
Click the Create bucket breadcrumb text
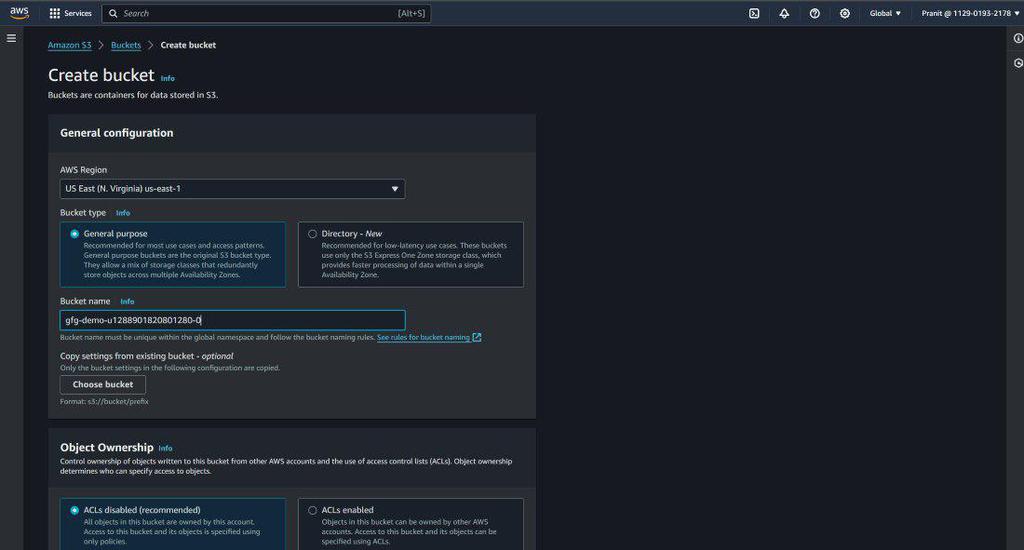tap(188, 45)
